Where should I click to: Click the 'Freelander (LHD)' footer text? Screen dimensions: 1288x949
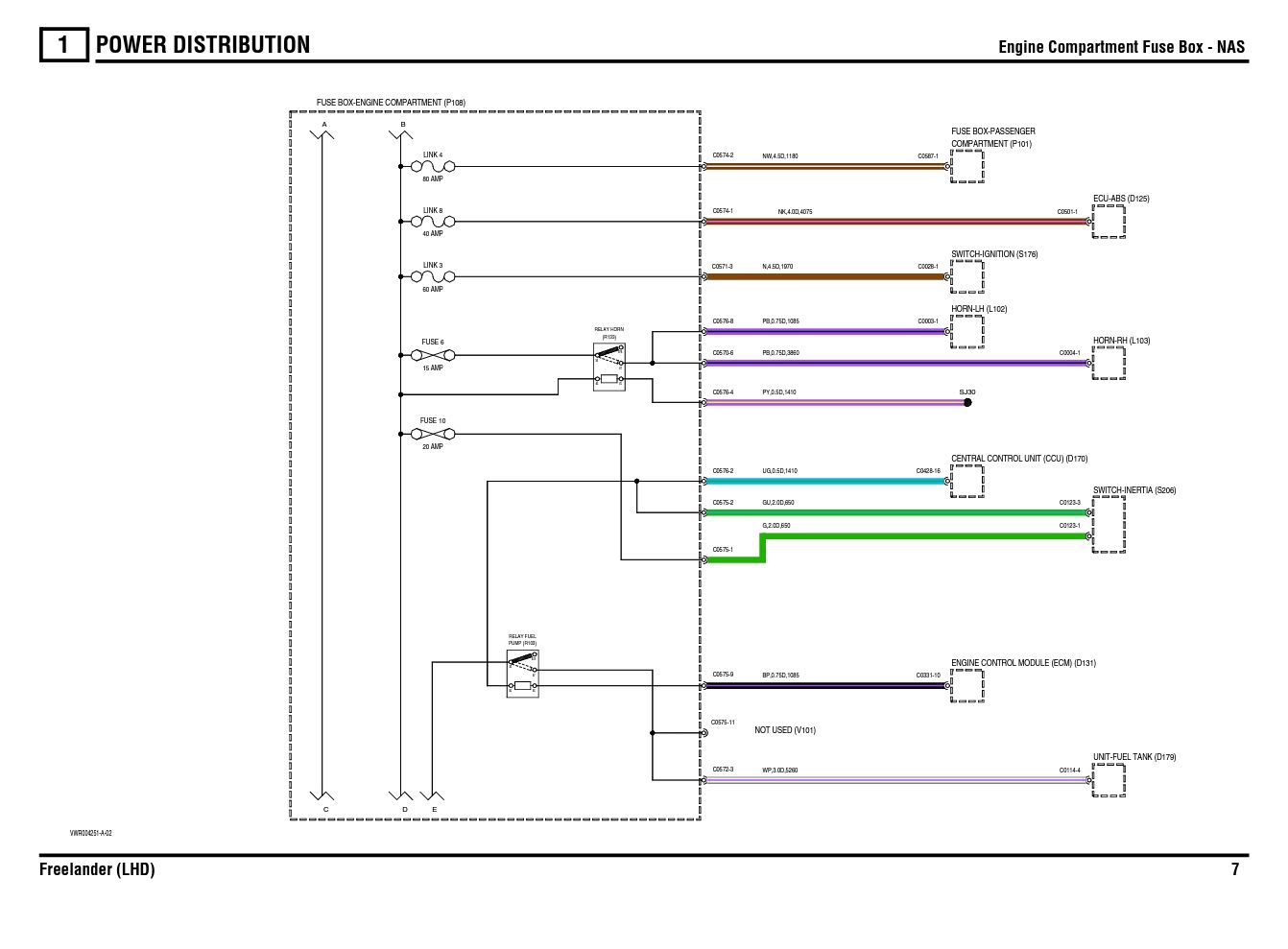[x=97, y=869]
